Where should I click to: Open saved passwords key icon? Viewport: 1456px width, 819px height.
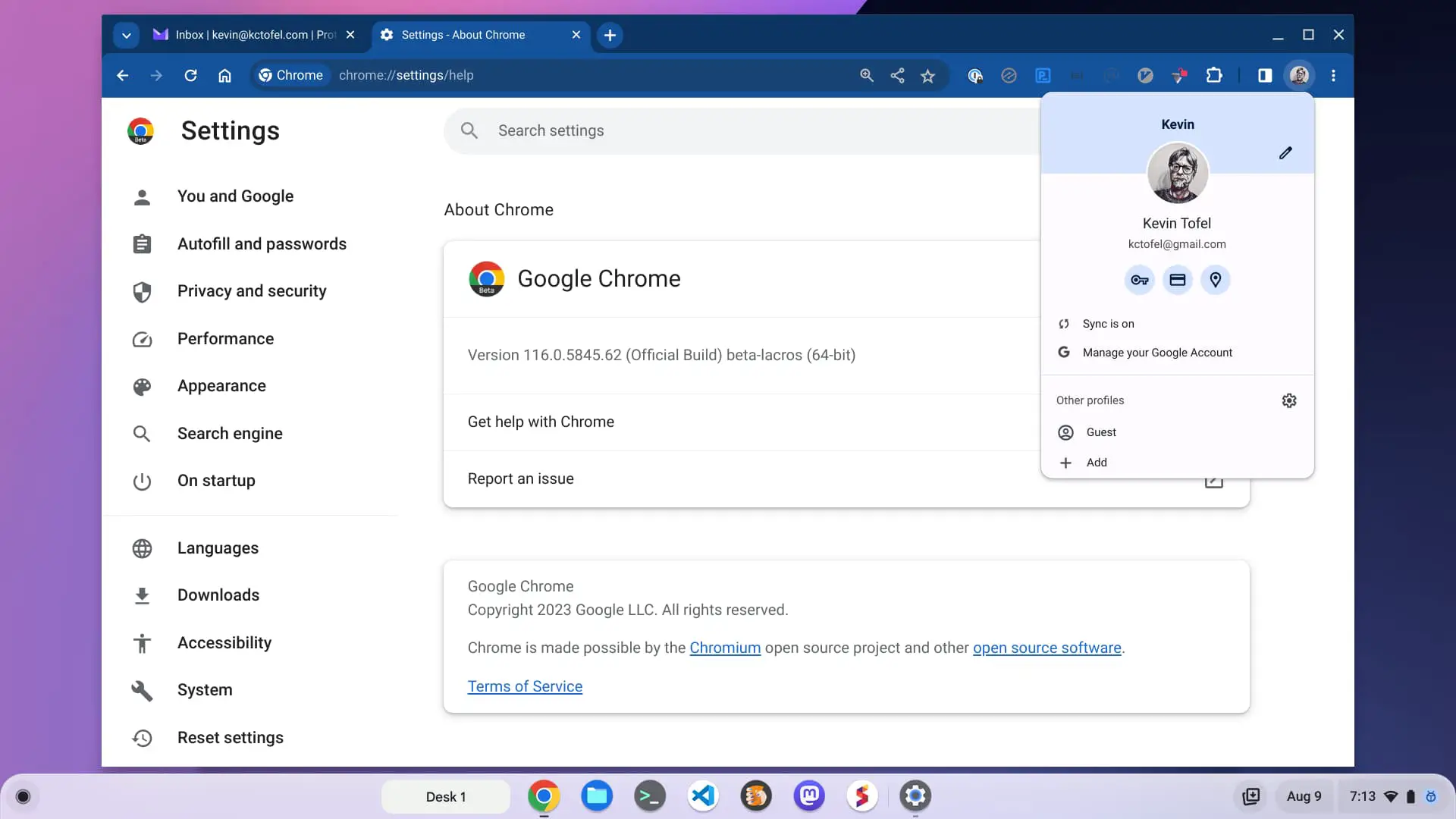tap(1140, 280)
